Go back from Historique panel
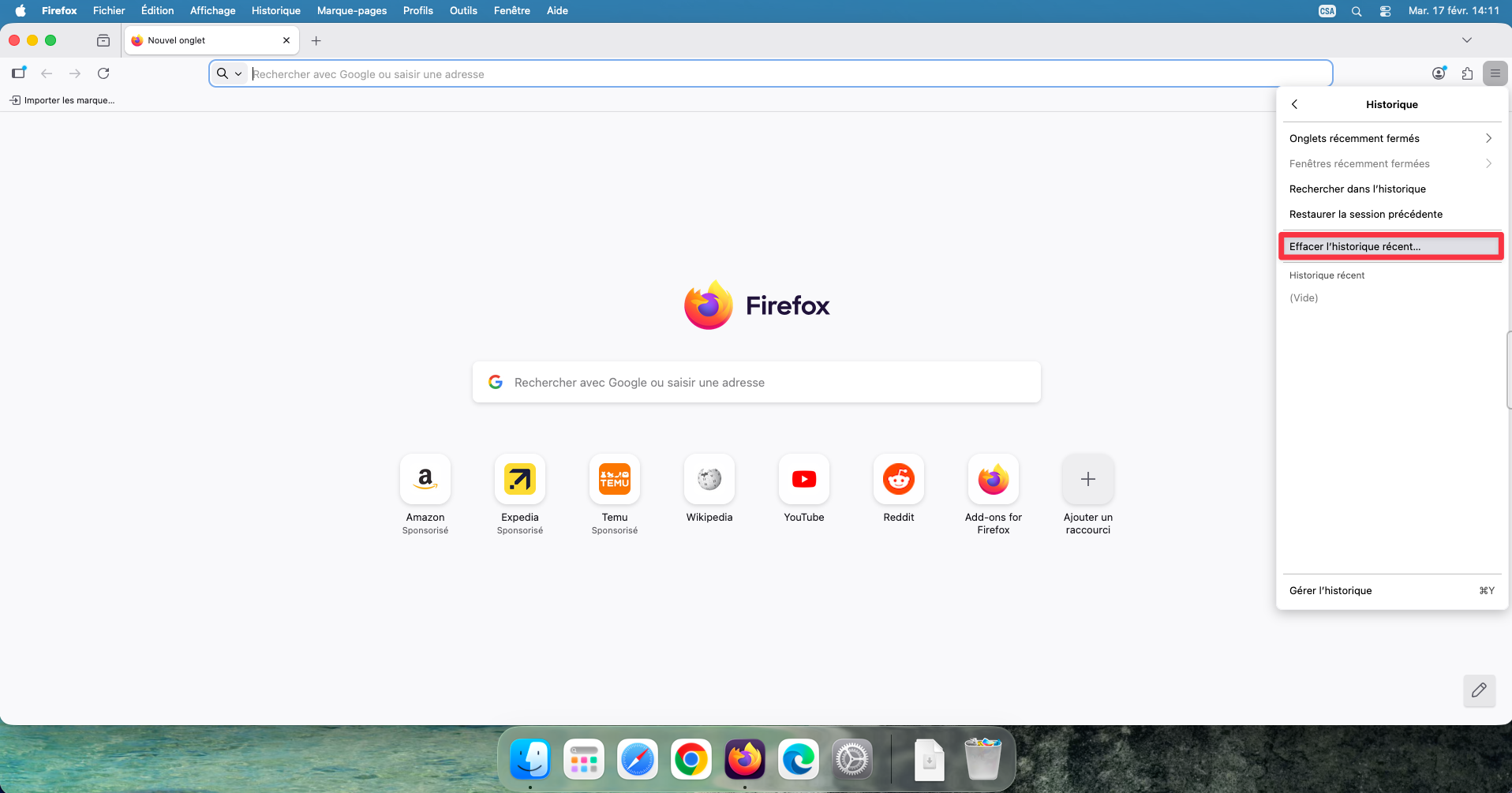The width and height of the screenshot is (1512, 793). 1295,104
